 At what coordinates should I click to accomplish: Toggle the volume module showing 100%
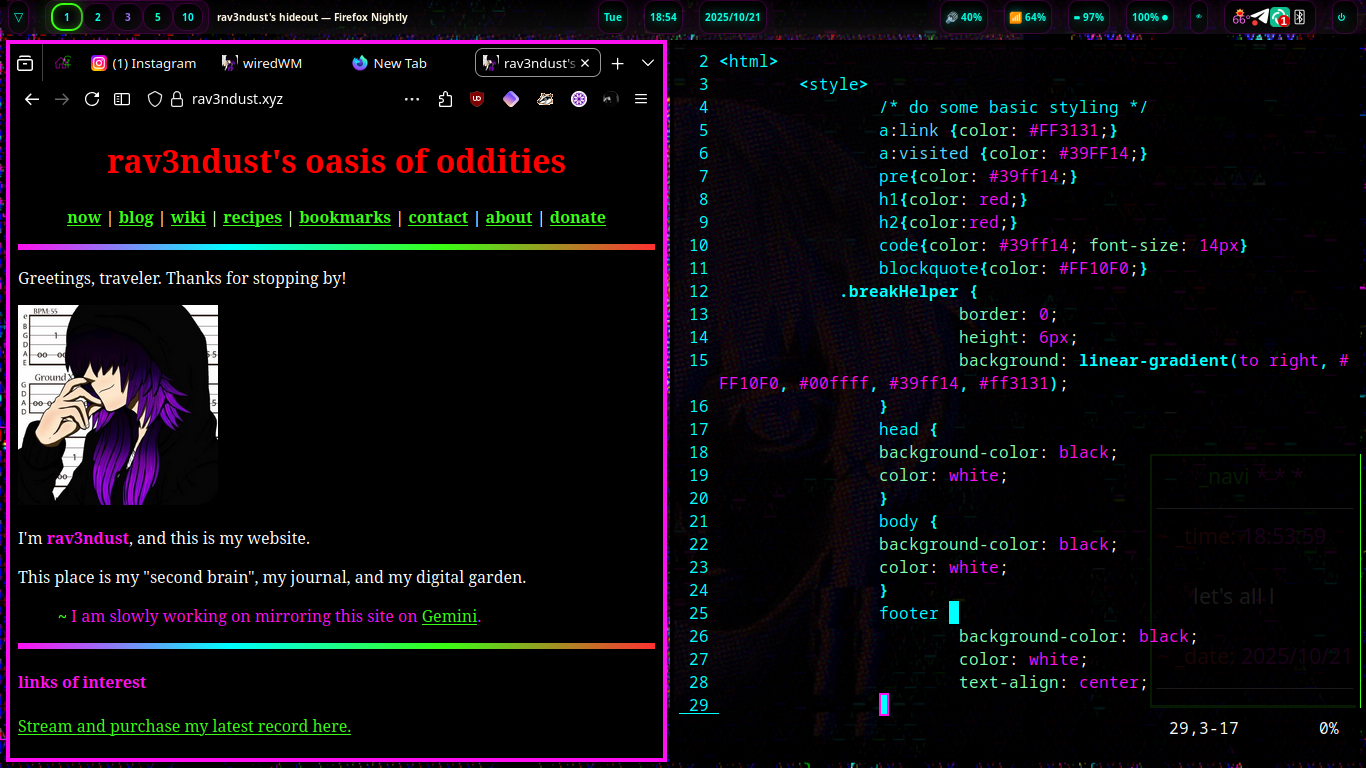[1148, 17]
